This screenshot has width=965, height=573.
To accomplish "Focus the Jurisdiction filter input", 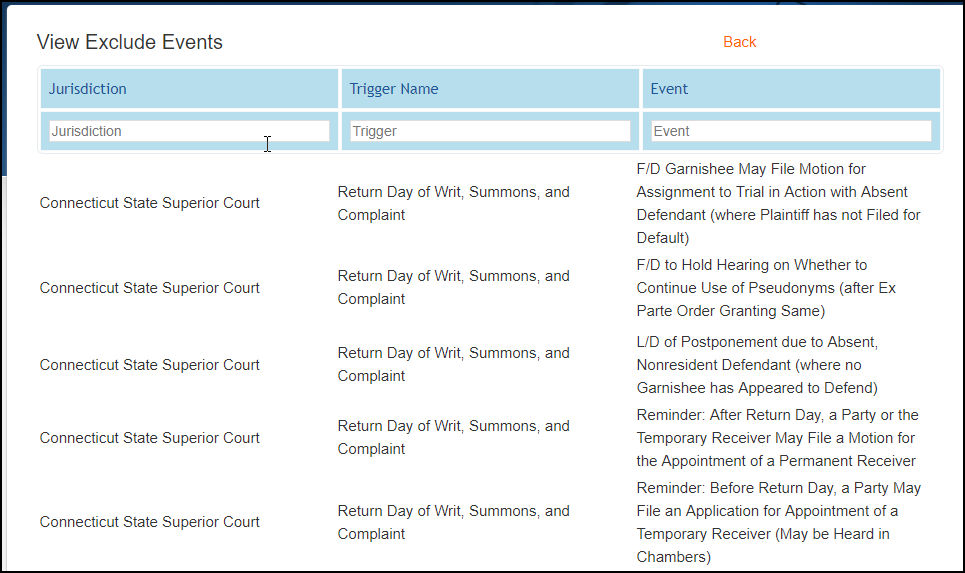I will [189, 131].
